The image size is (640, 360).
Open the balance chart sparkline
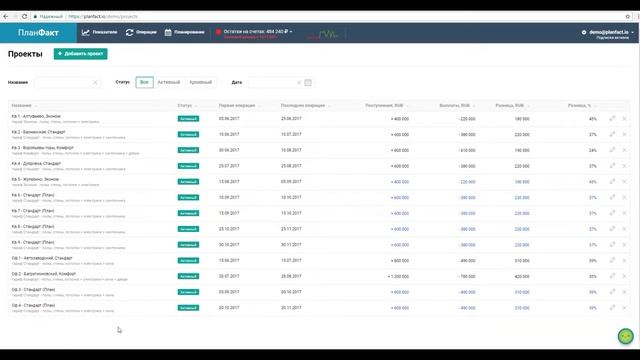click(322, 34)
